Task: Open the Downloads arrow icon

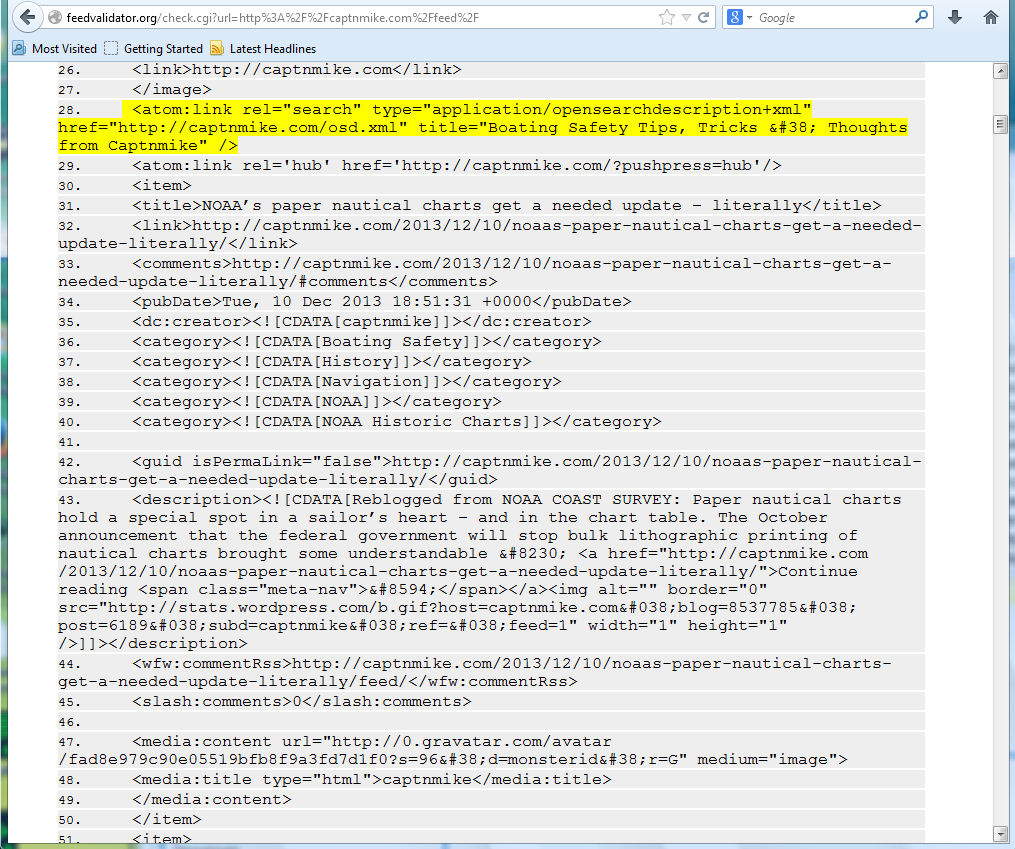Action: (x=955, y=17)
